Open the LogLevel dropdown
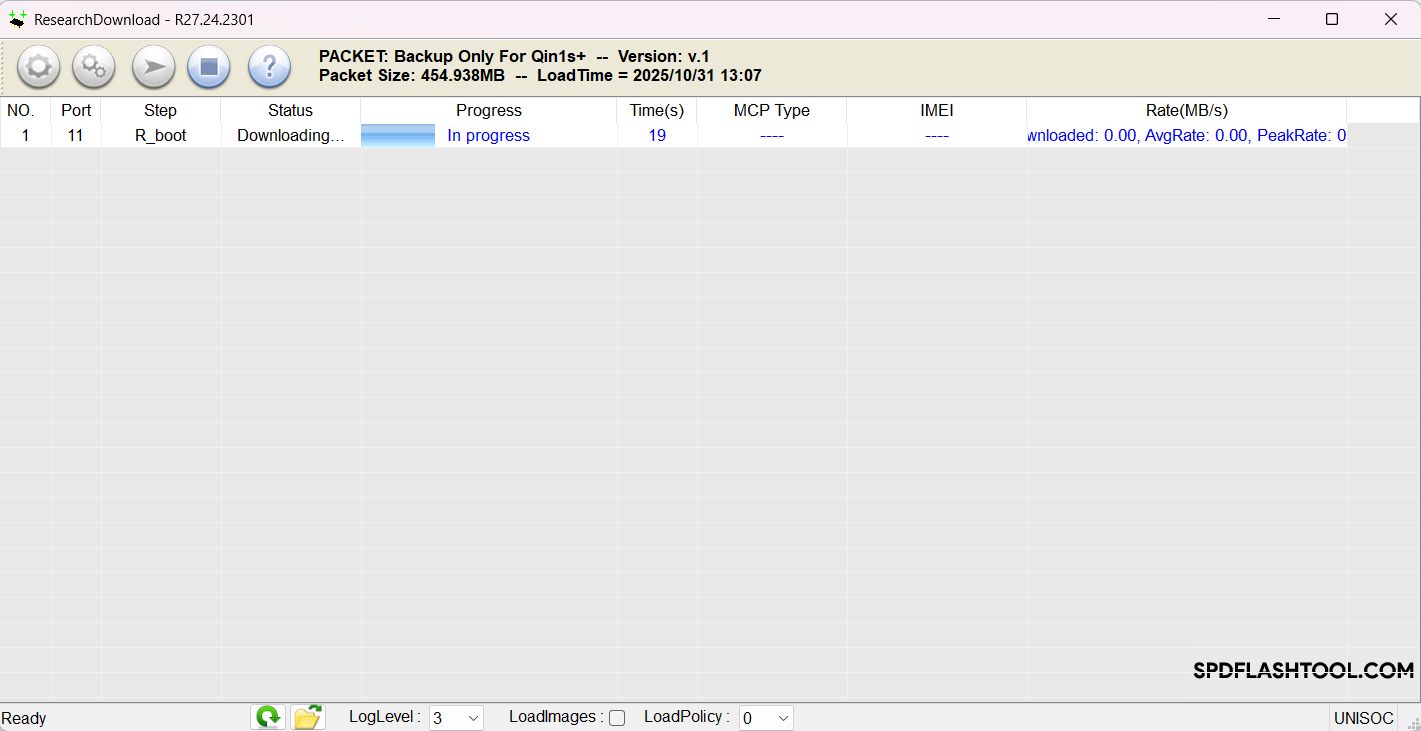The image size is (1421, 731). [456, 717]
